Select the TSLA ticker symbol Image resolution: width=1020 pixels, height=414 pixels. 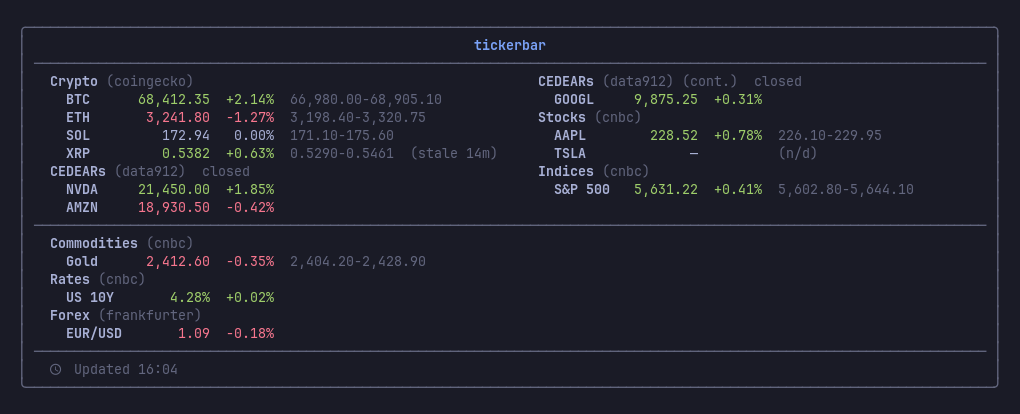[x=570, y=154]
